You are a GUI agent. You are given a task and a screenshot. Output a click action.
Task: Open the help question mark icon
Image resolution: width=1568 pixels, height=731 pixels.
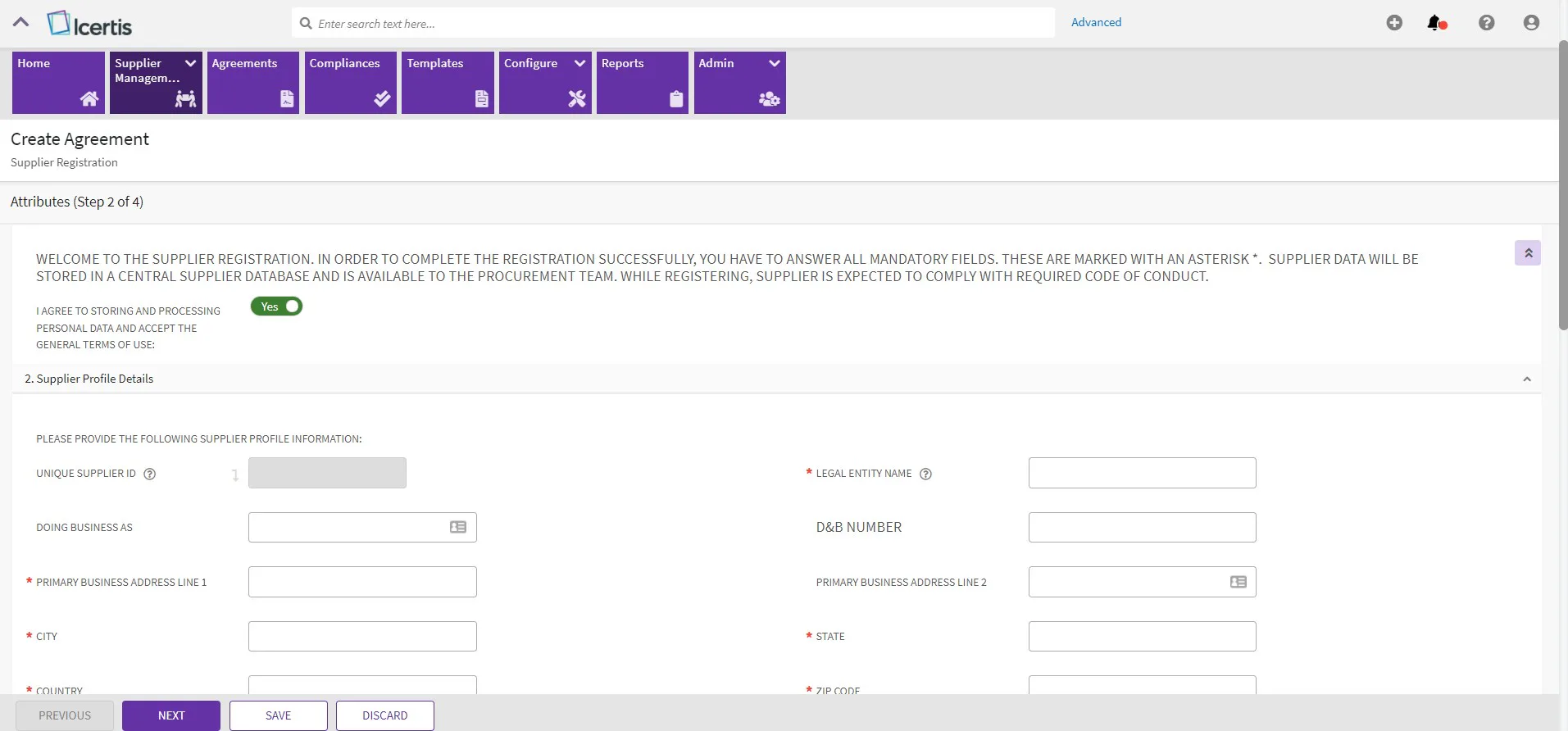coord(1486,23)
